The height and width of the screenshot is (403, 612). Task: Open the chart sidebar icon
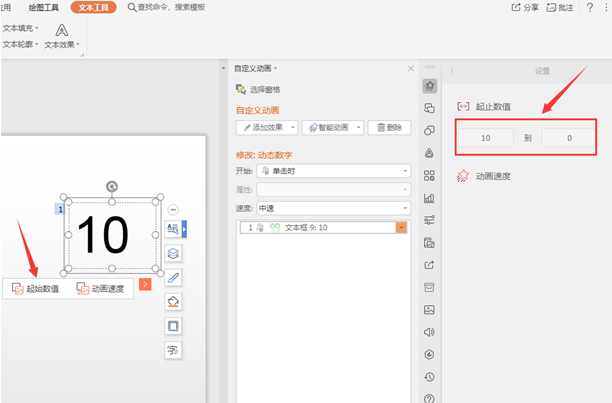coord(429,198)
